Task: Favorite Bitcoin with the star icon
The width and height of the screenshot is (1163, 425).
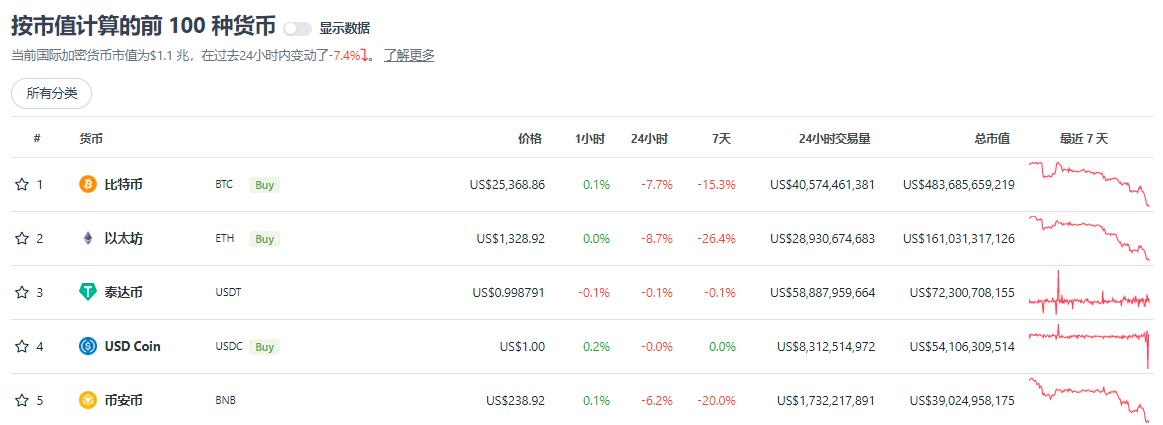Action: 21,184
